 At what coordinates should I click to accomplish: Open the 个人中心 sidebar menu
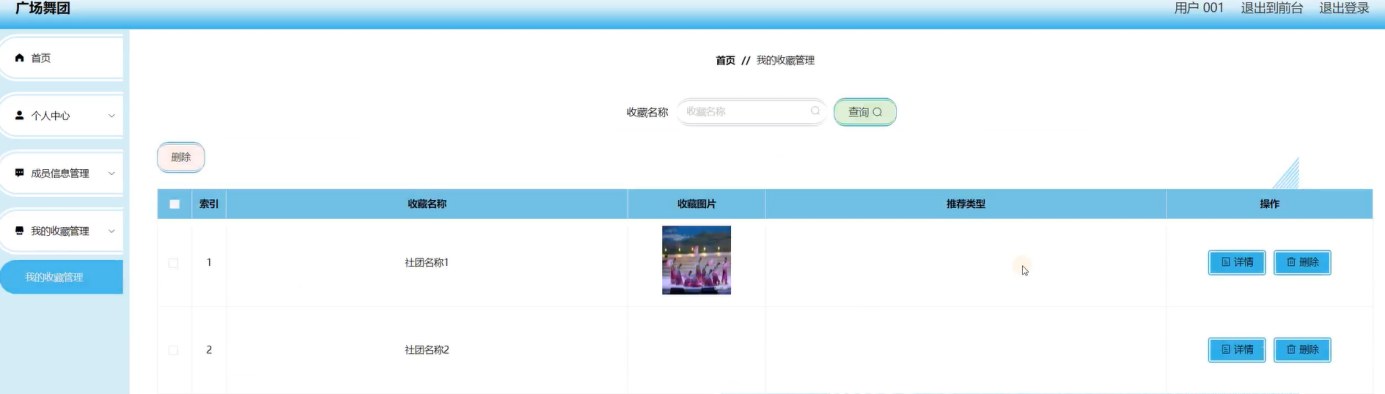[x=61, y=116]
